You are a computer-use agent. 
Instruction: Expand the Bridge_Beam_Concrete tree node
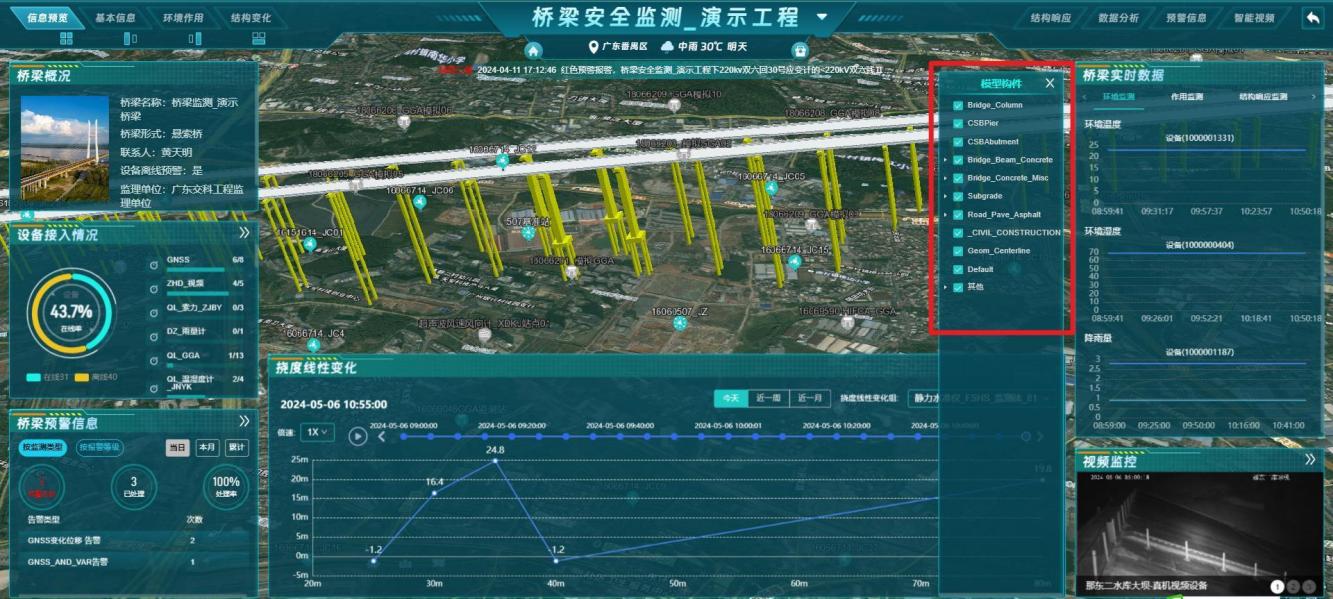tap(945, 160)
